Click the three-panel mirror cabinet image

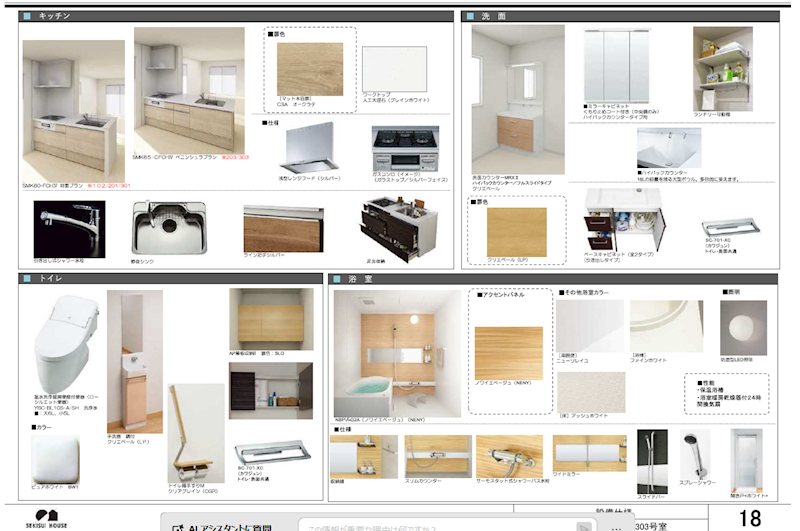tap(616, 66)
